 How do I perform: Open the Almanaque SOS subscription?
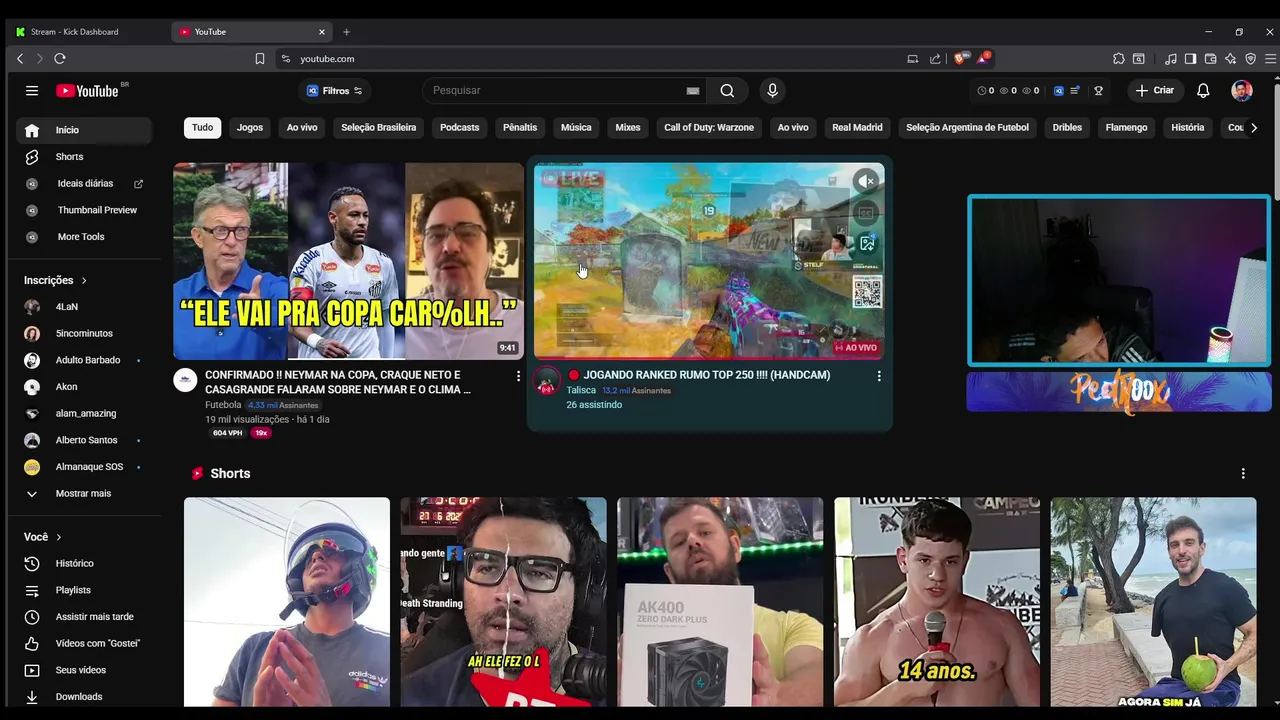[x=84, y=467]
